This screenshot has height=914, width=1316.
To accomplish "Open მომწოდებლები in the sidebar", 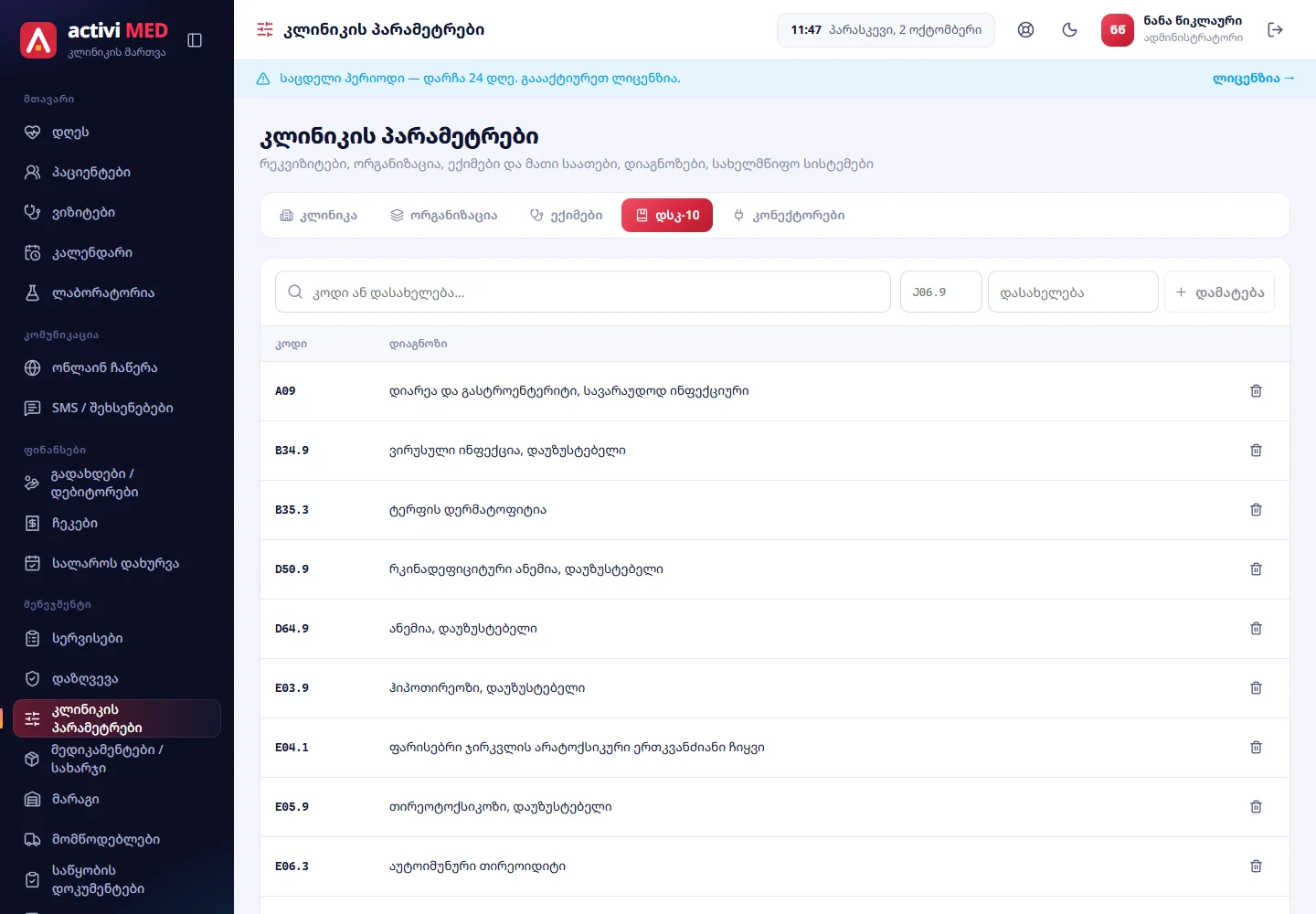I will point(117,840).
